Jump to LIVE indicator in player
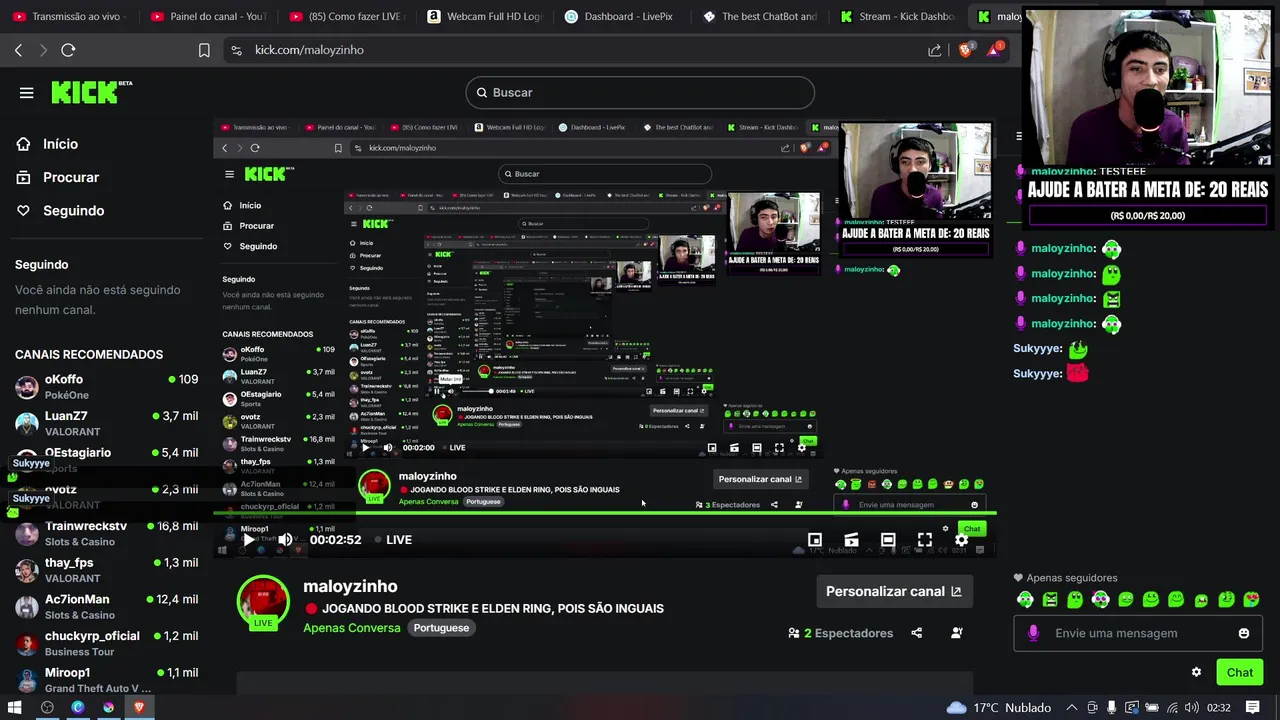Viewport: 1280px width, 720px height. (x=392, y=540)
